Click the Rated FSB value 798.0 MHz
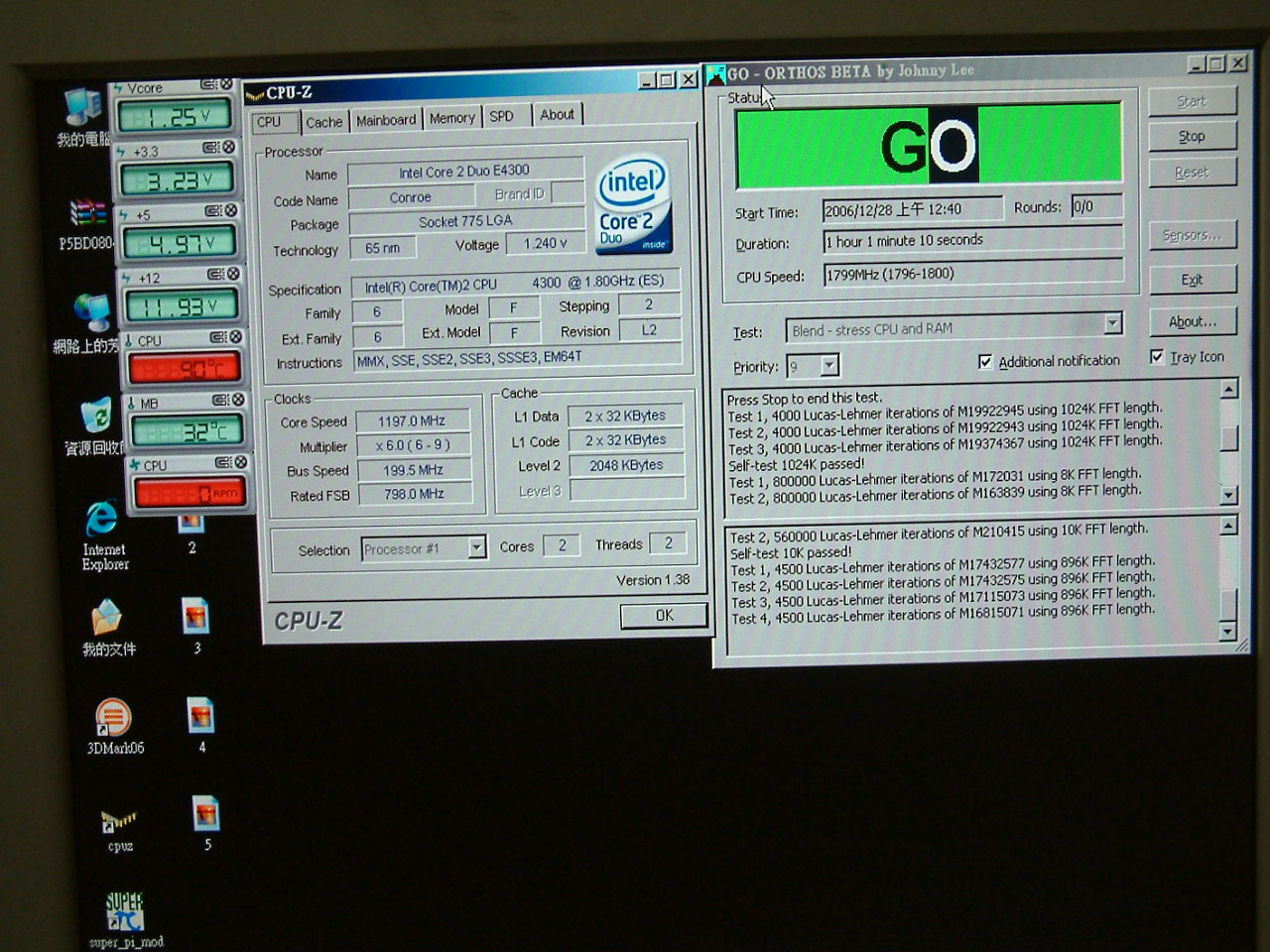1270x952 pixels. pos(415,493)
